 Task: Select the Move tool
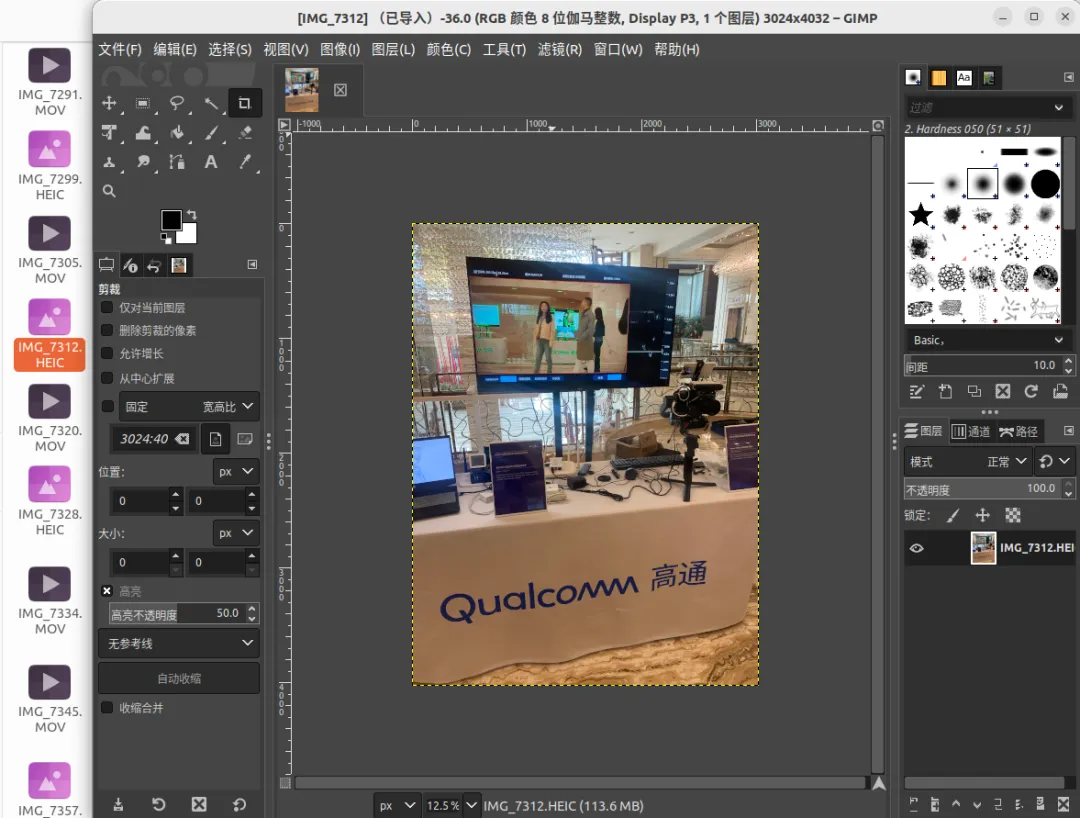[x=109, y=103]
